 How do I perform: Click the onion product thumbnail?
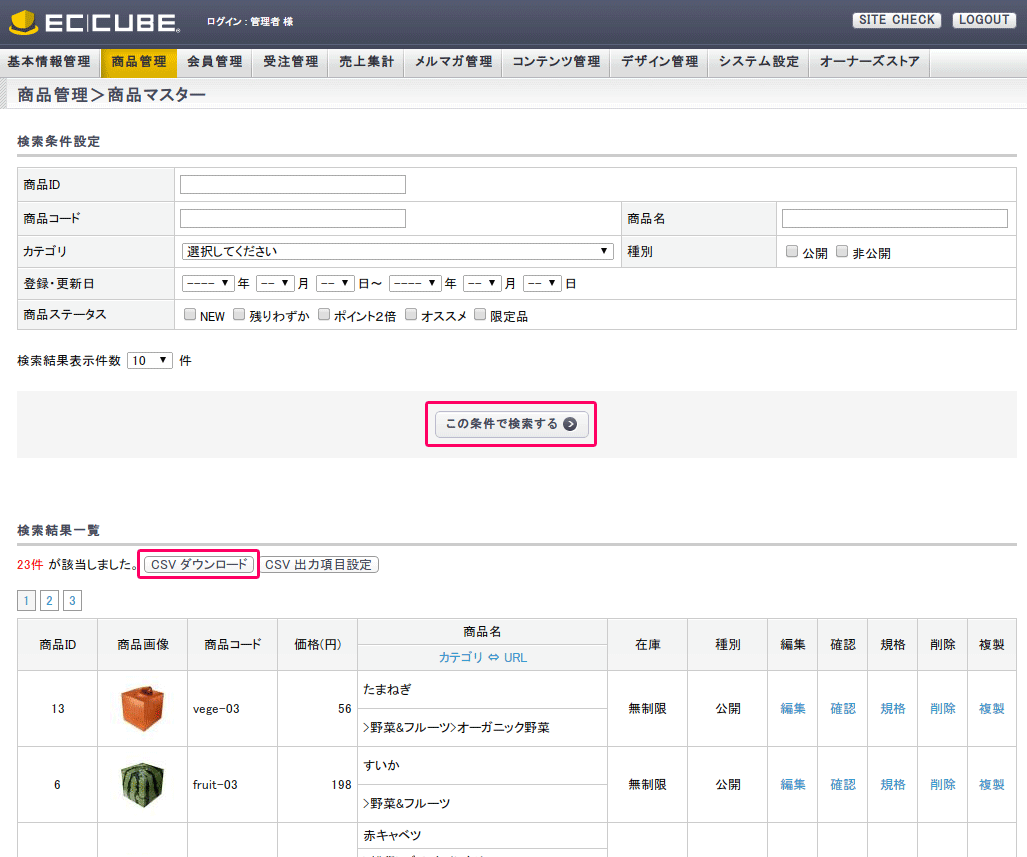click(142, 708)
